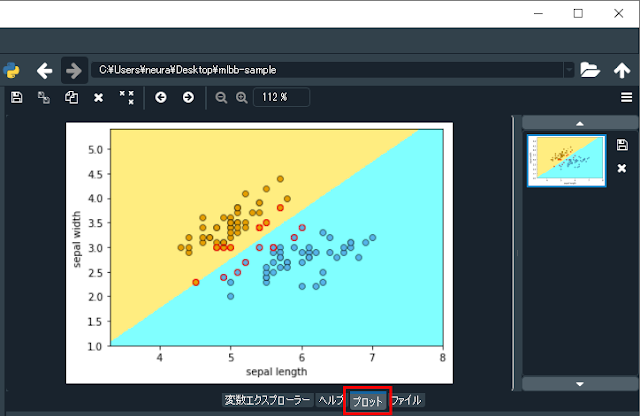Maximize the Spyder window

pyautogui.click(x=578, y=13)
